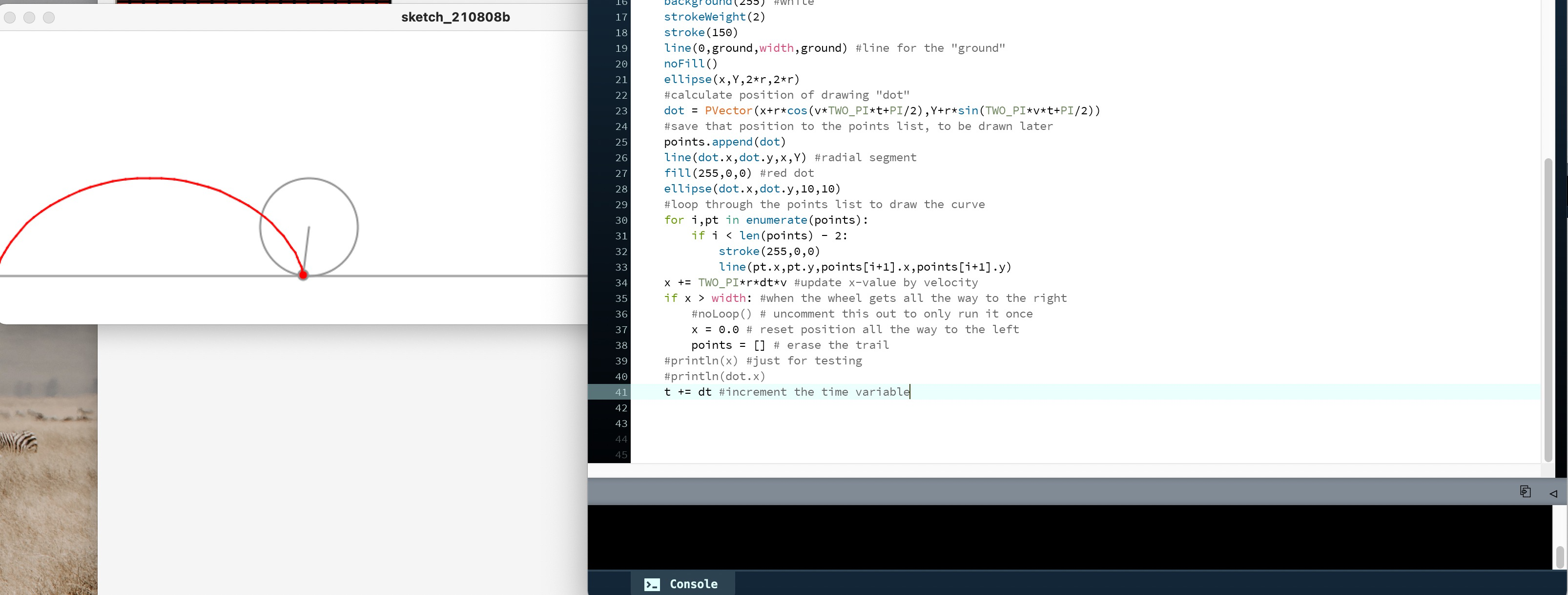
Task: Click line number 41 in the gutter
Action: point(620,392)
